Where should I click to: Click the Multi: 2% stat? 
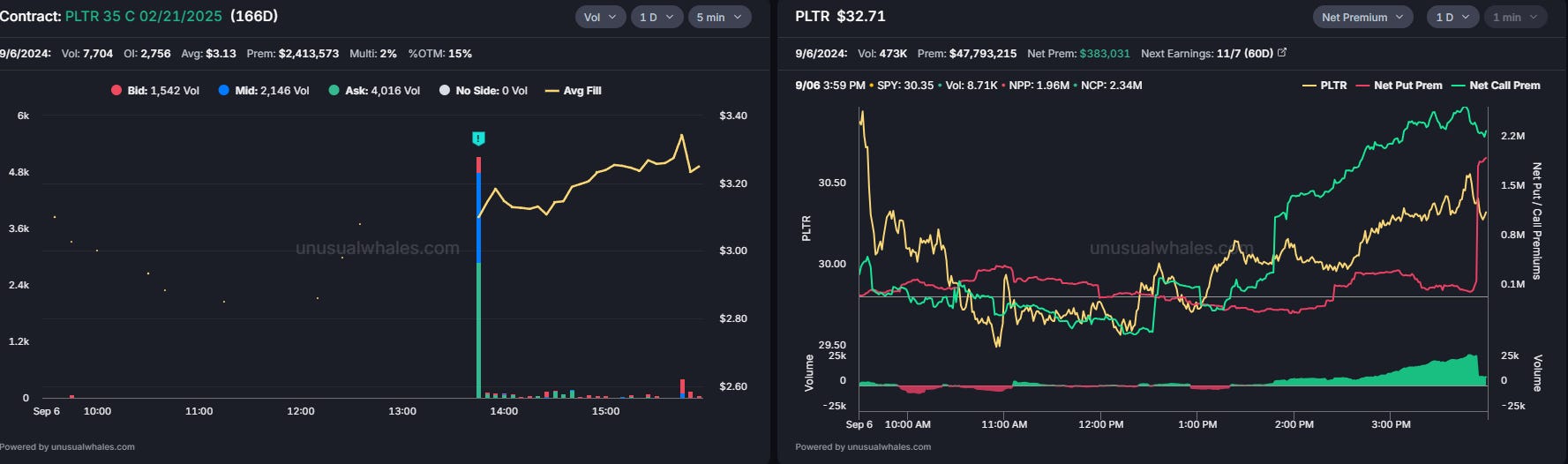(x=373, y=54)
